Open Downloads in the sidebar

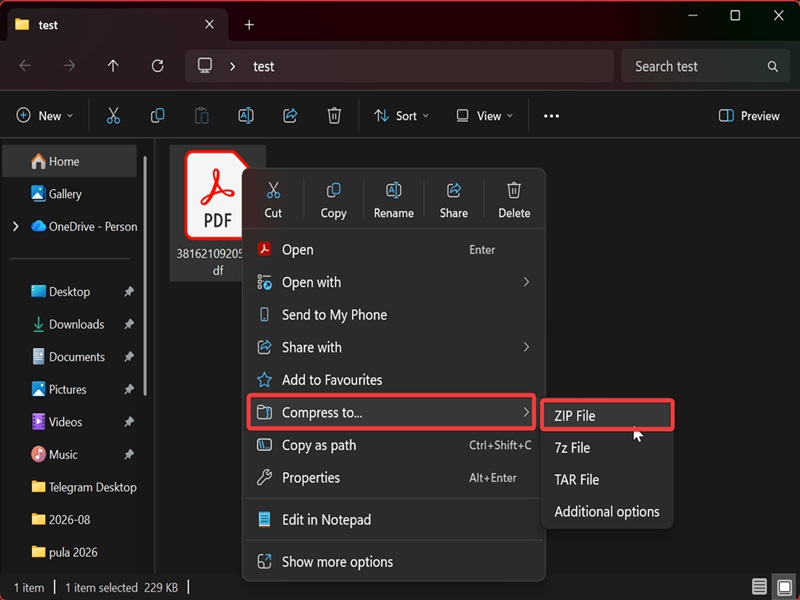tap(77, 324)
